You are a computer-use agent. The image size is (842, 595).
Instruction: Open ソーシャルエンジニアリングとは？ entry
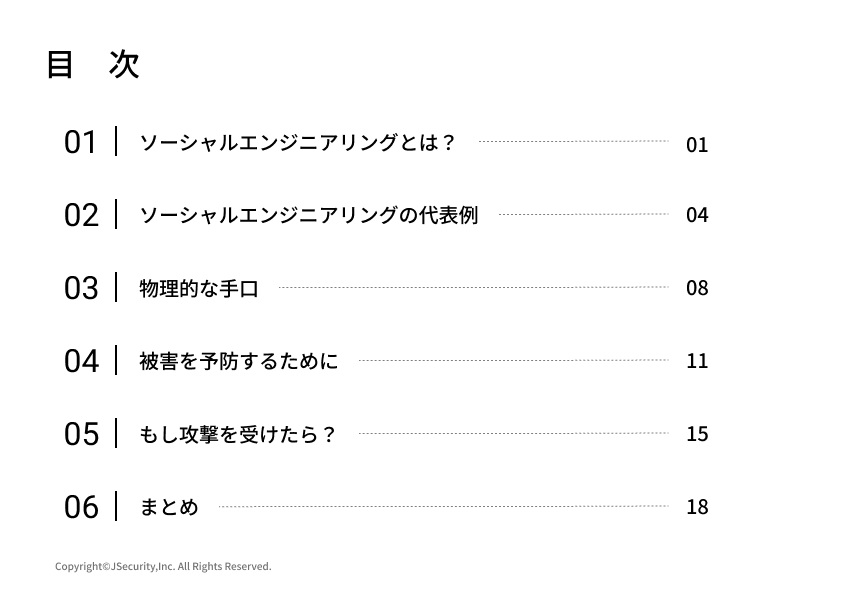[297, 143]
